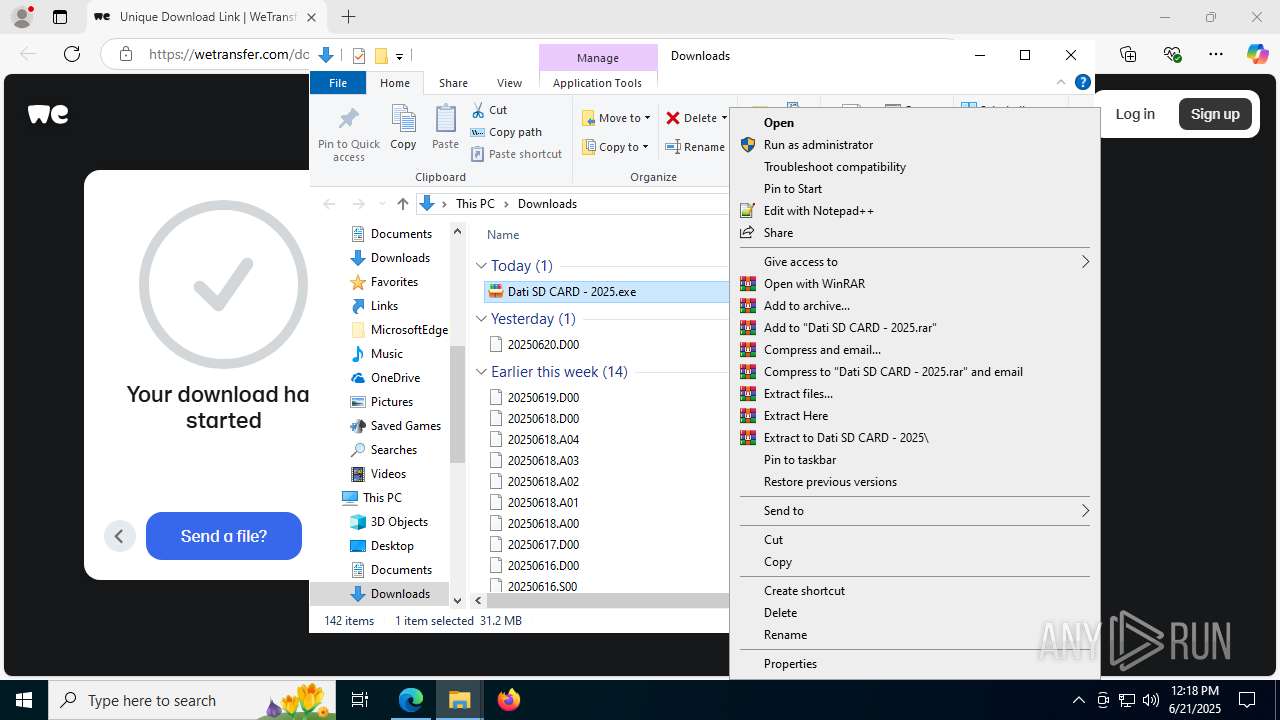This screenshot has width=1280, height=720.
Task: Click the Explorer help question icon
Action: pyautogui.click(x=1082, y=82)
